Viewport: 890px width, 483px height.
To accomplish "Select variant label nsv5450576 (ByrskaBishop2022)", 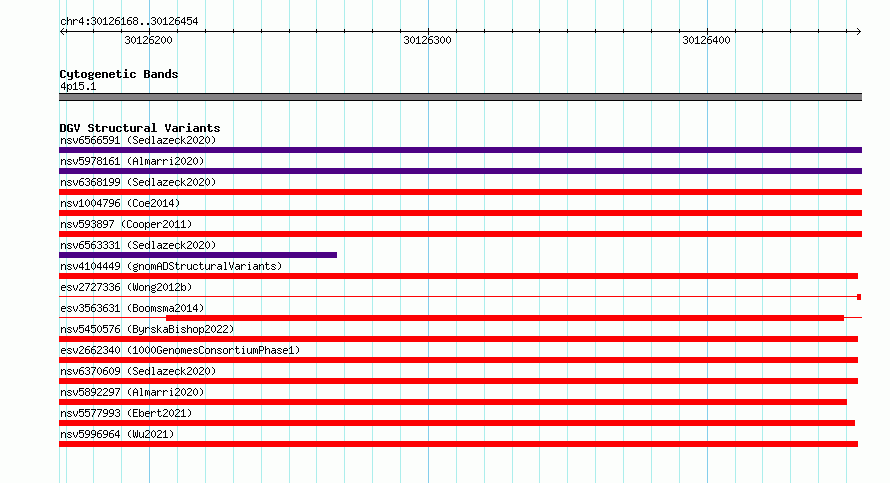I will (x=147, y=329).
